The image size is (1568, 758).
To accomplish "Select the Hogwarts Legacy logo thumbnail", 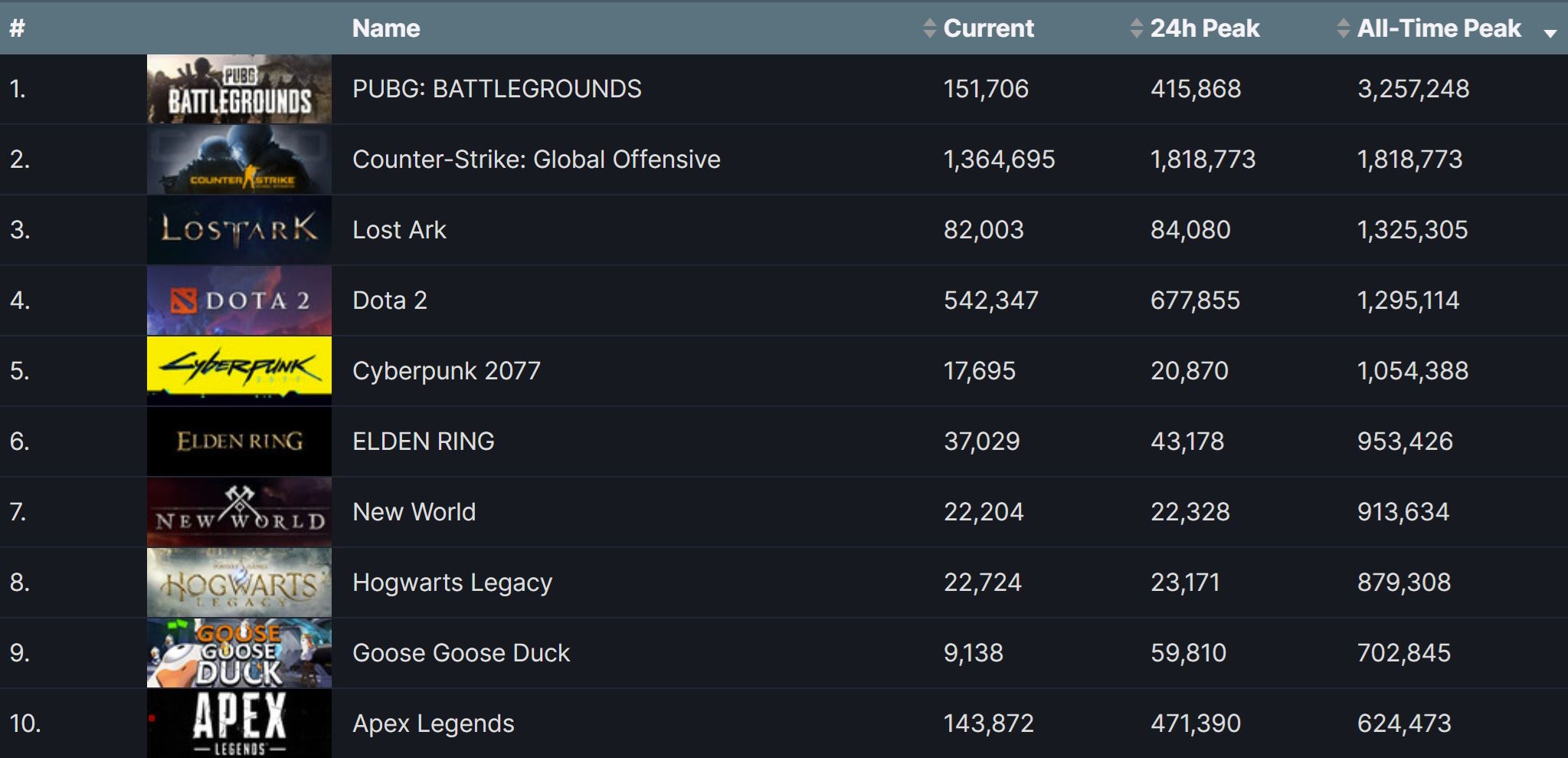I will tap(239, 582).
